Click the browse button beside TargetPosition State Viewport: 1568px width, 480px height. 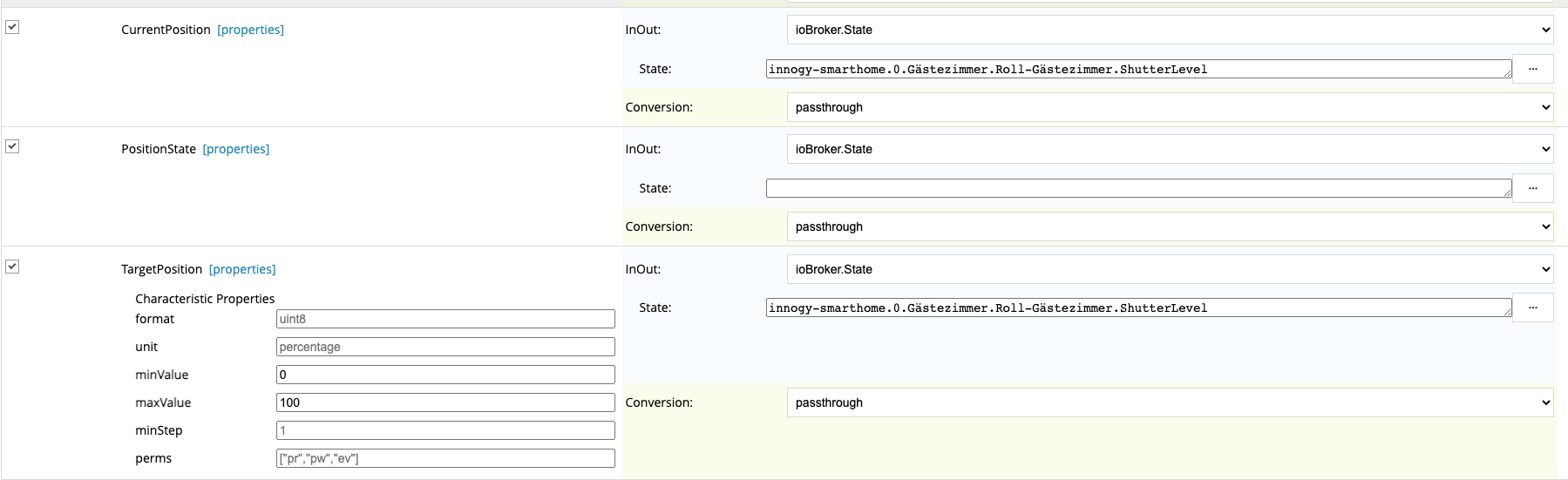point(1532,308)
